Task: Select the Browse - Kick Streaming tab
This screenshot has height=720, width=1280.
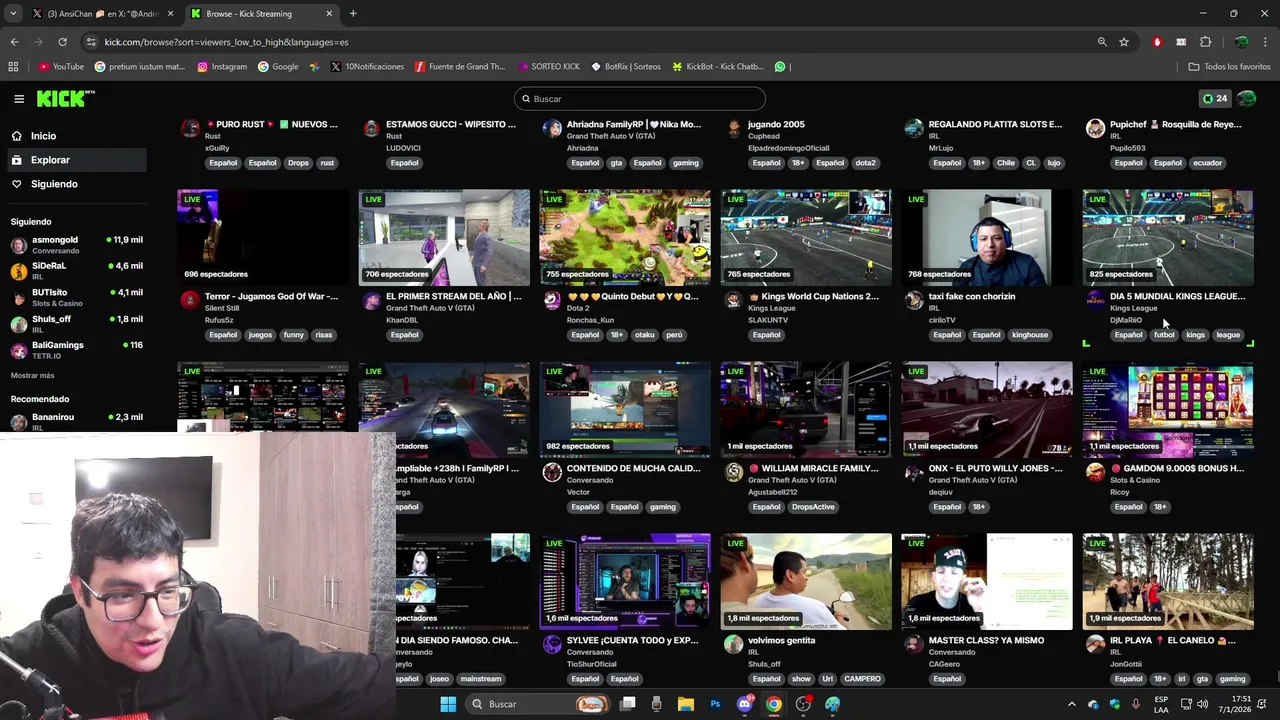Action: click(262, 14)
